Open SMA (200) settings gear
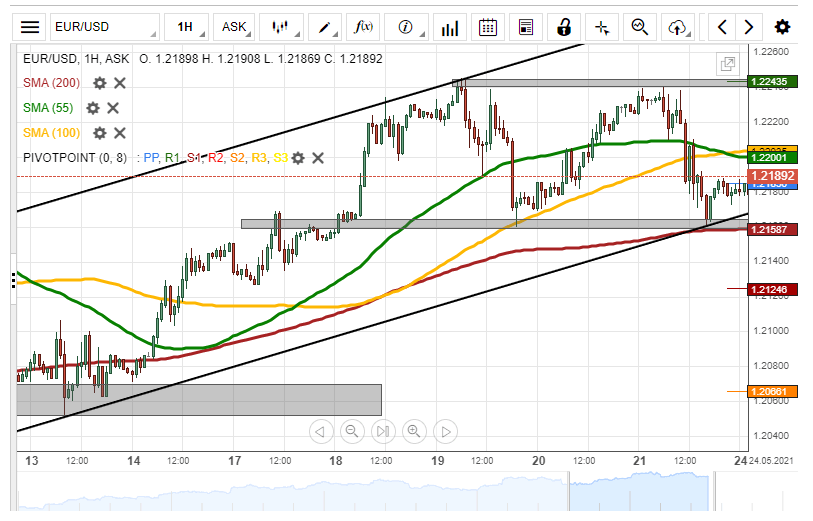813x521 pixels. [100, 83]
